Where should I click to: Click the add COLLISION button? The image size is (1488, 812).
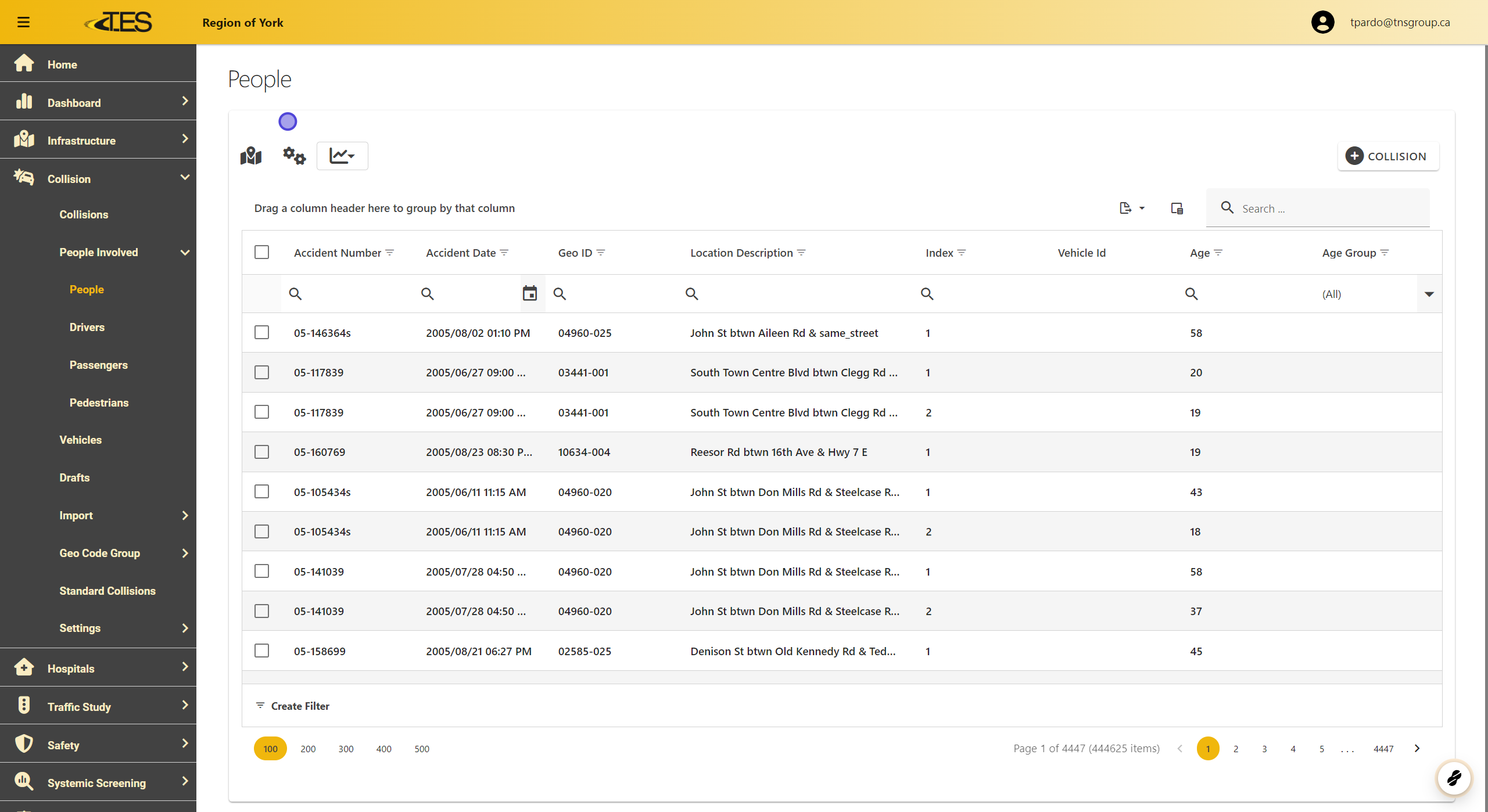point(1387,156)
